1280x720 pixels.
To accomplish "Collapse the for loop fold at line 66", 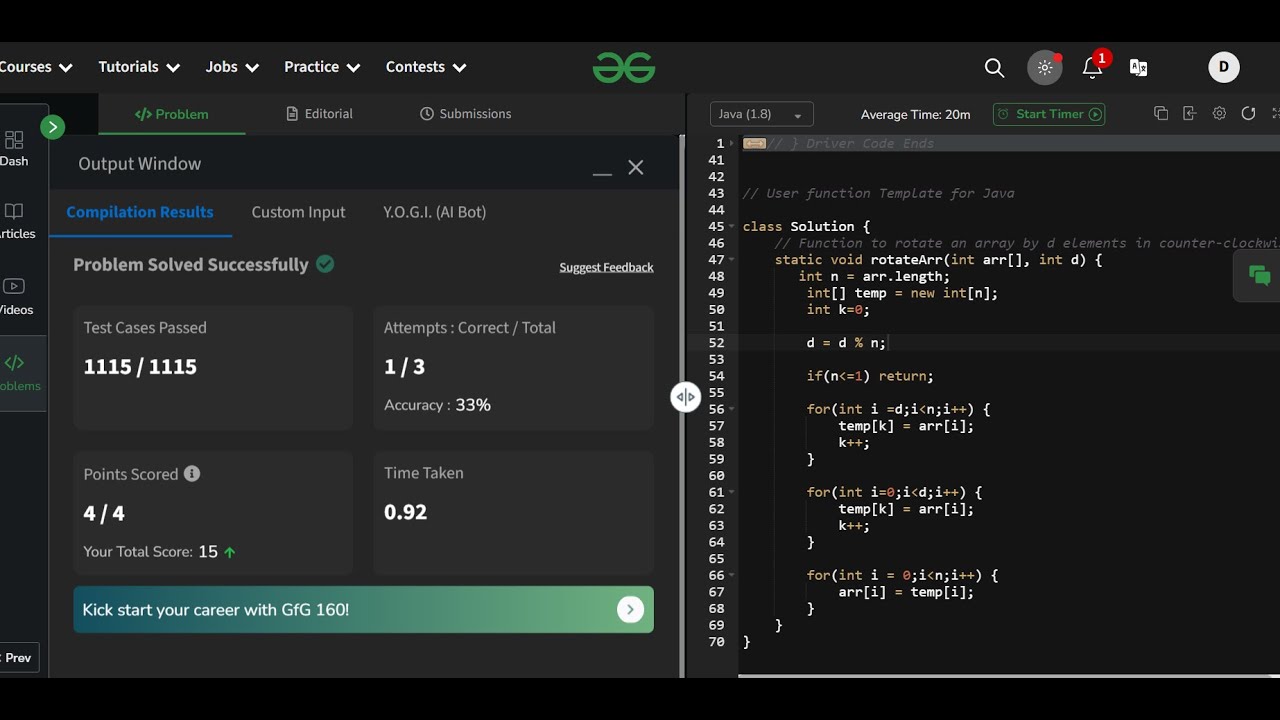I will click(732, 575).
